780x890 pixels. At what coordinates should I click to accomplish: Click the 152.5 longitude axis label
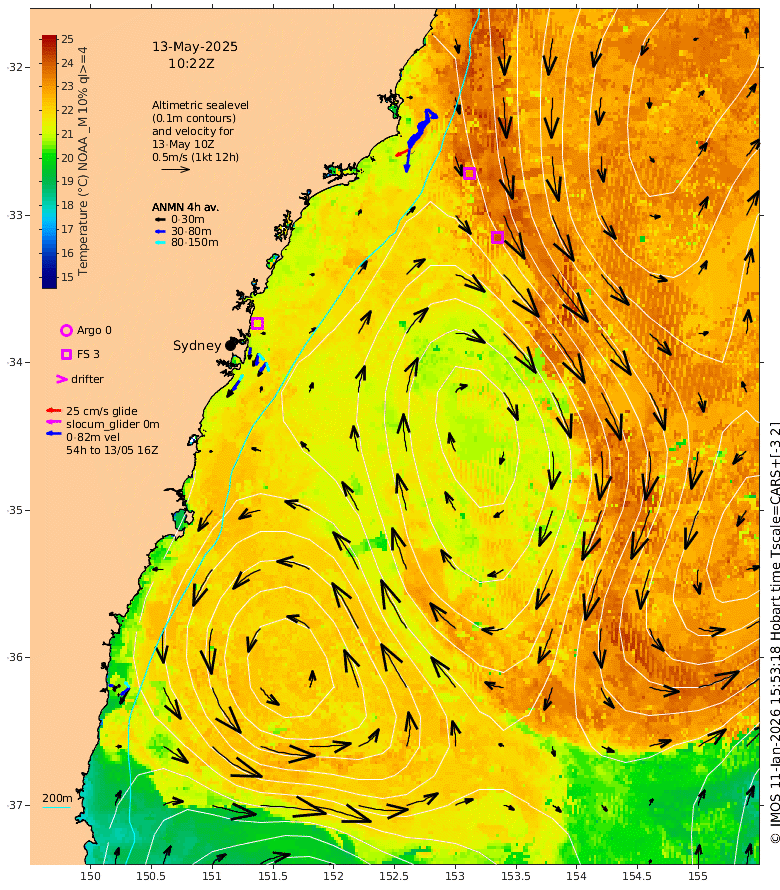click(x=395, y=876)
